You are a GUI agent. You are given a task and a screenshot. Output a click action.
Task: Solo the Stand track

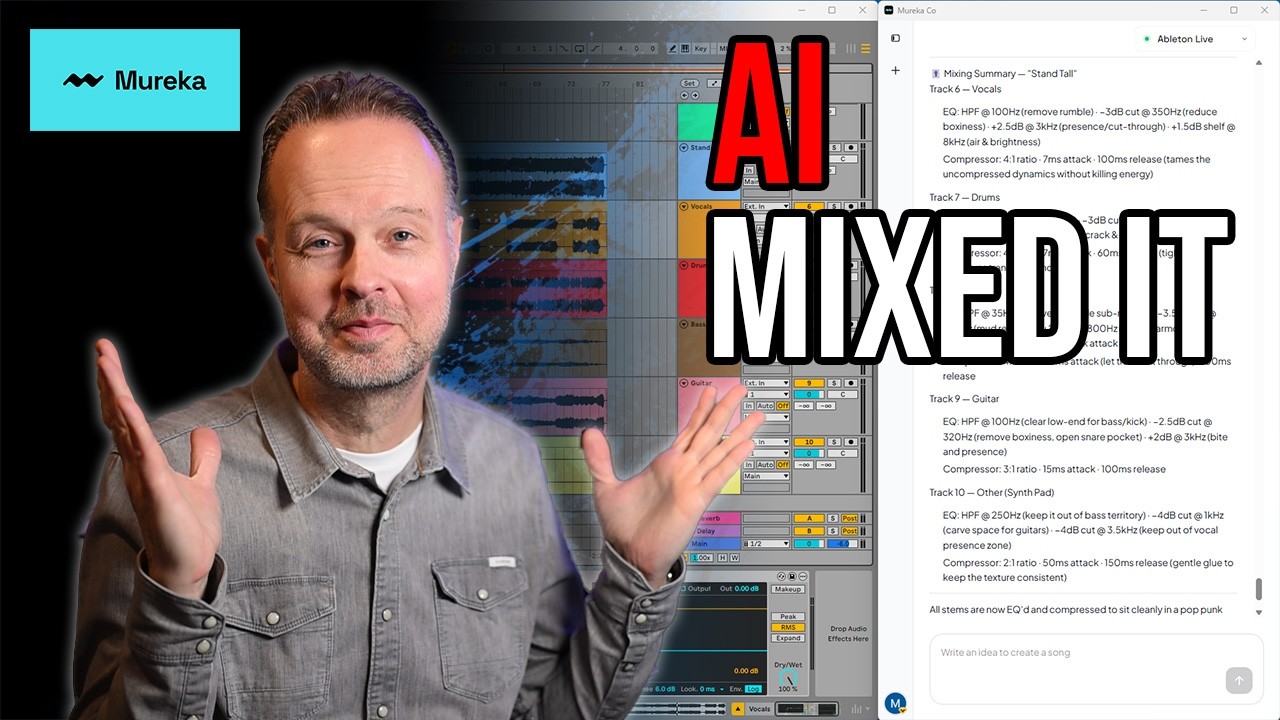834,147
